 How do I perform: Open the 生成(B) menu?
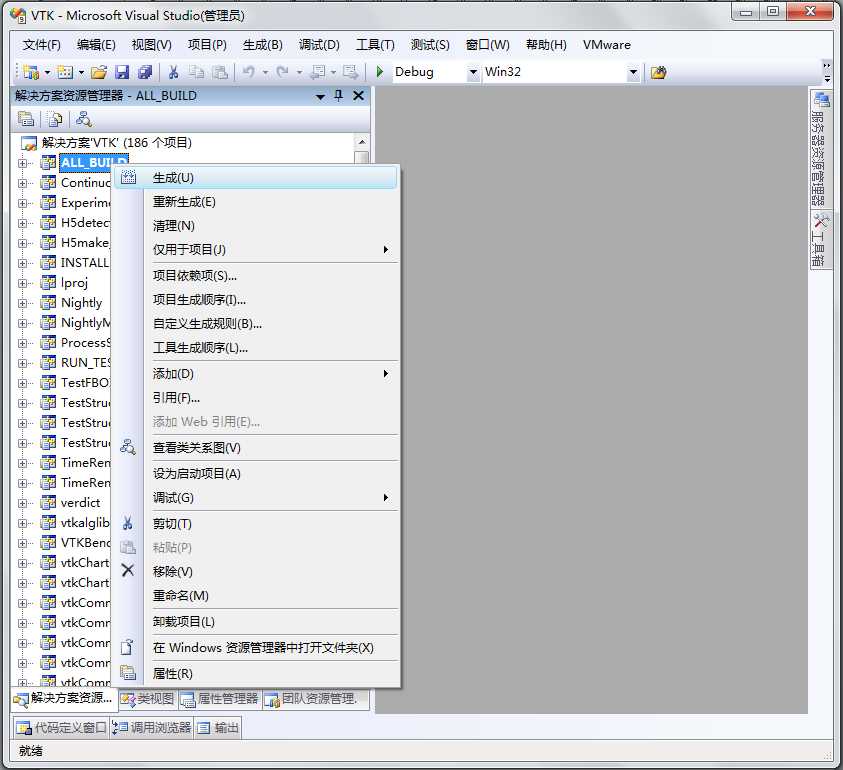[262, 45]
